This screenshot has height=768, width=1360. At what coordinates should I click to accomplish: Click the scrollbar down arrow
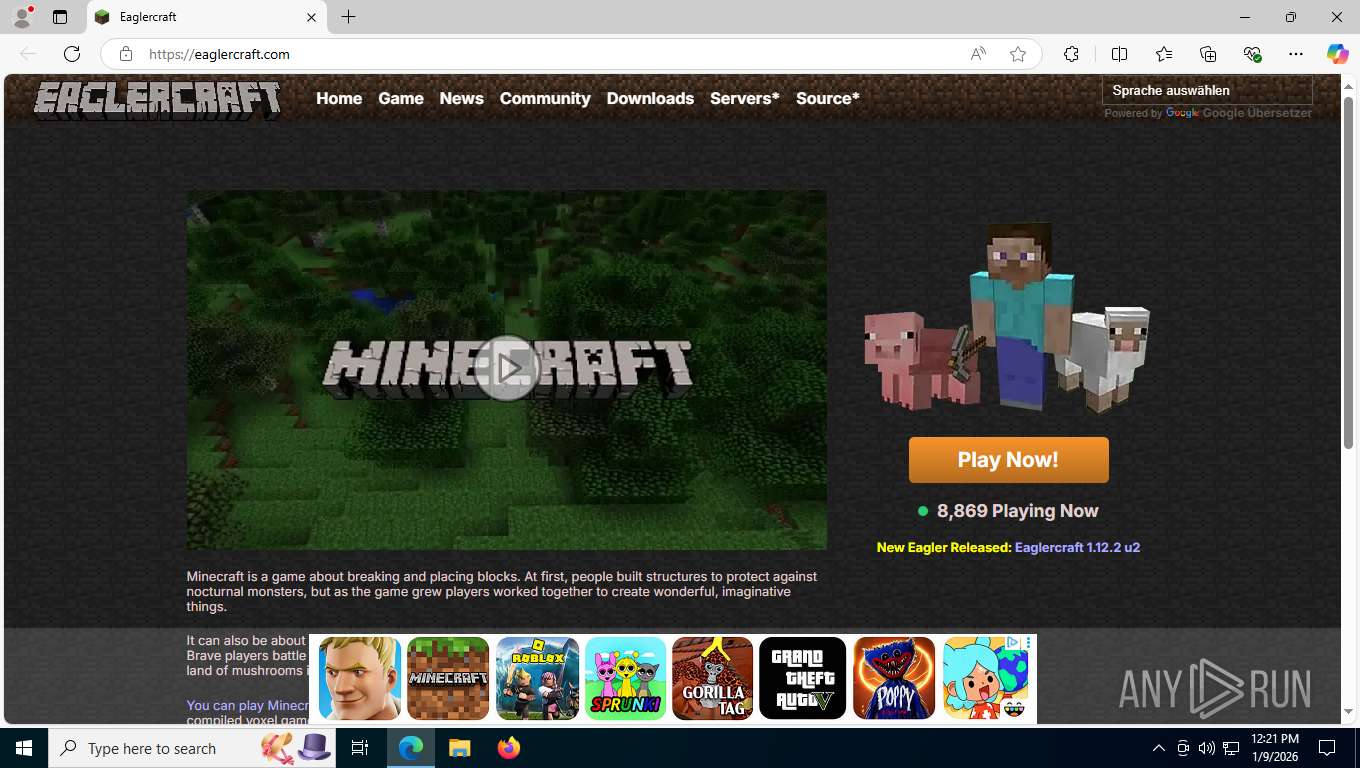1348,712
